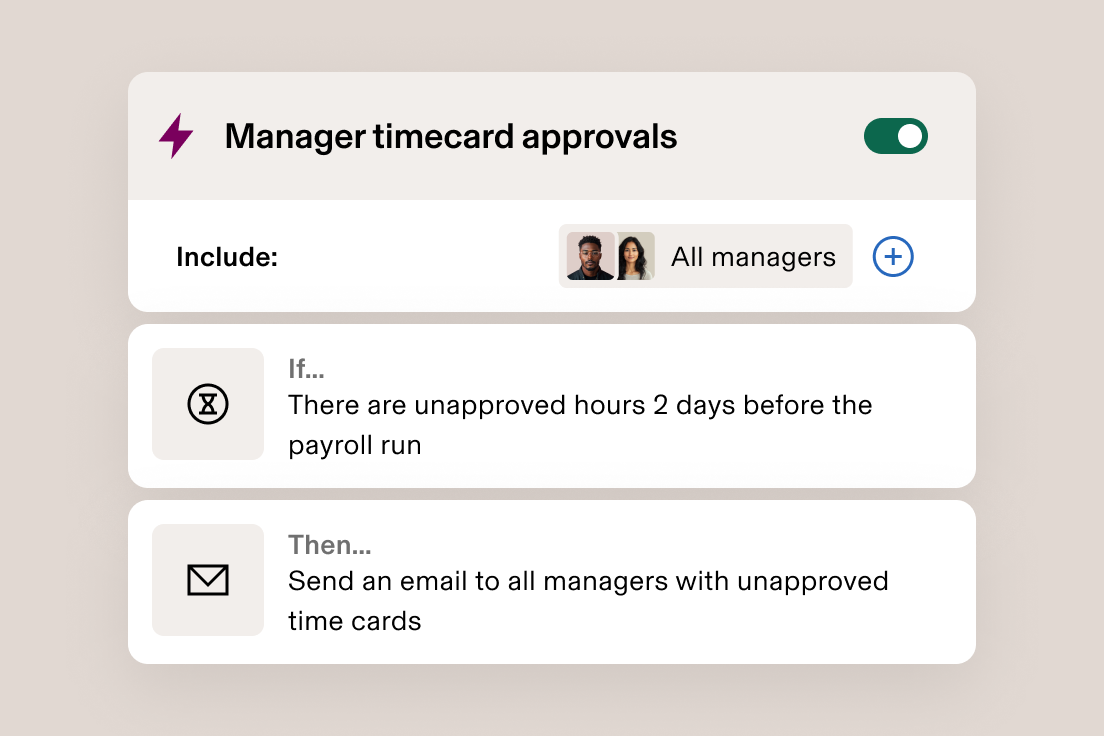Click the envelope email action icon
The height and width of the screenshot is (736, 1104).
coord(208,580)
